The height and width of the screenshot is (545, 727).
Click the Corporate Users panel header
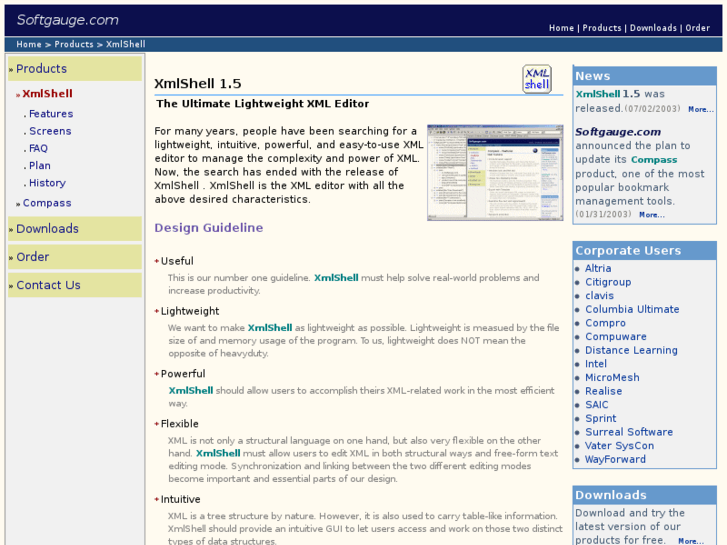[644, 250]
